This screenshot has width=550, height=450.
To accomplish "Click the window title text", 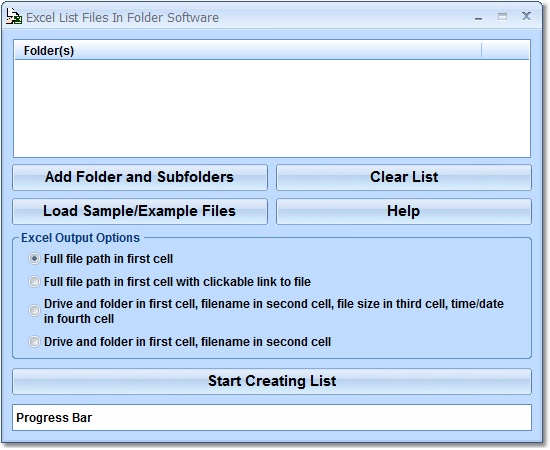I will [x=122, y=18].
